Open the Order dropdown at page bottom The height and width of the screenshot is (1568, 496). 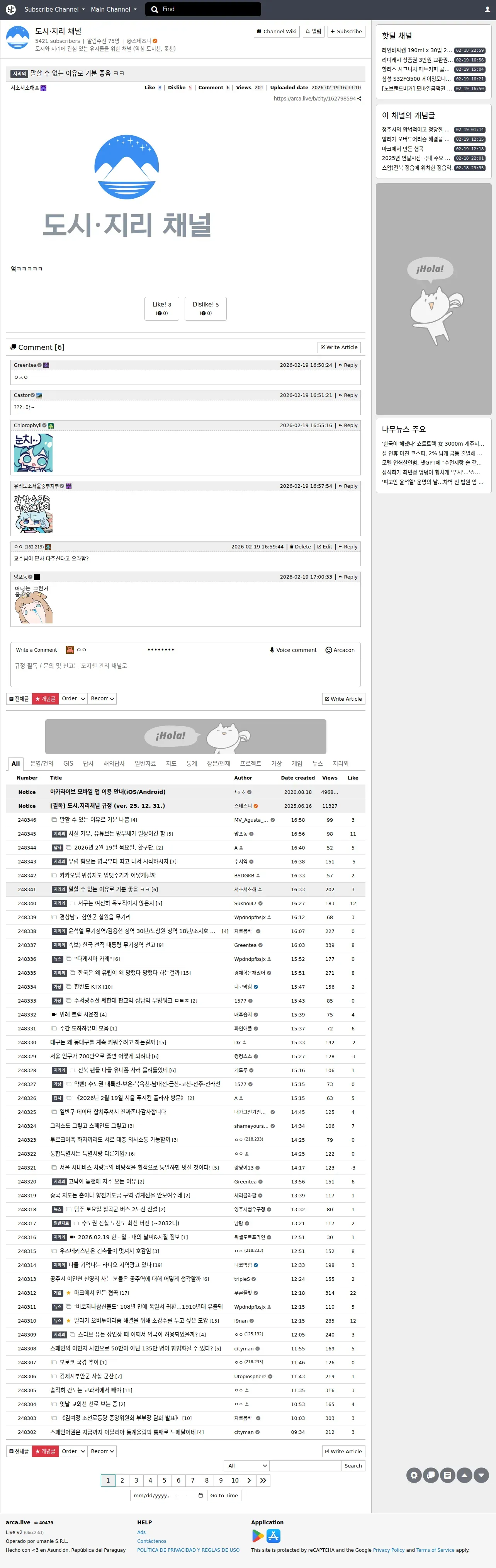tap(74, 1451)
